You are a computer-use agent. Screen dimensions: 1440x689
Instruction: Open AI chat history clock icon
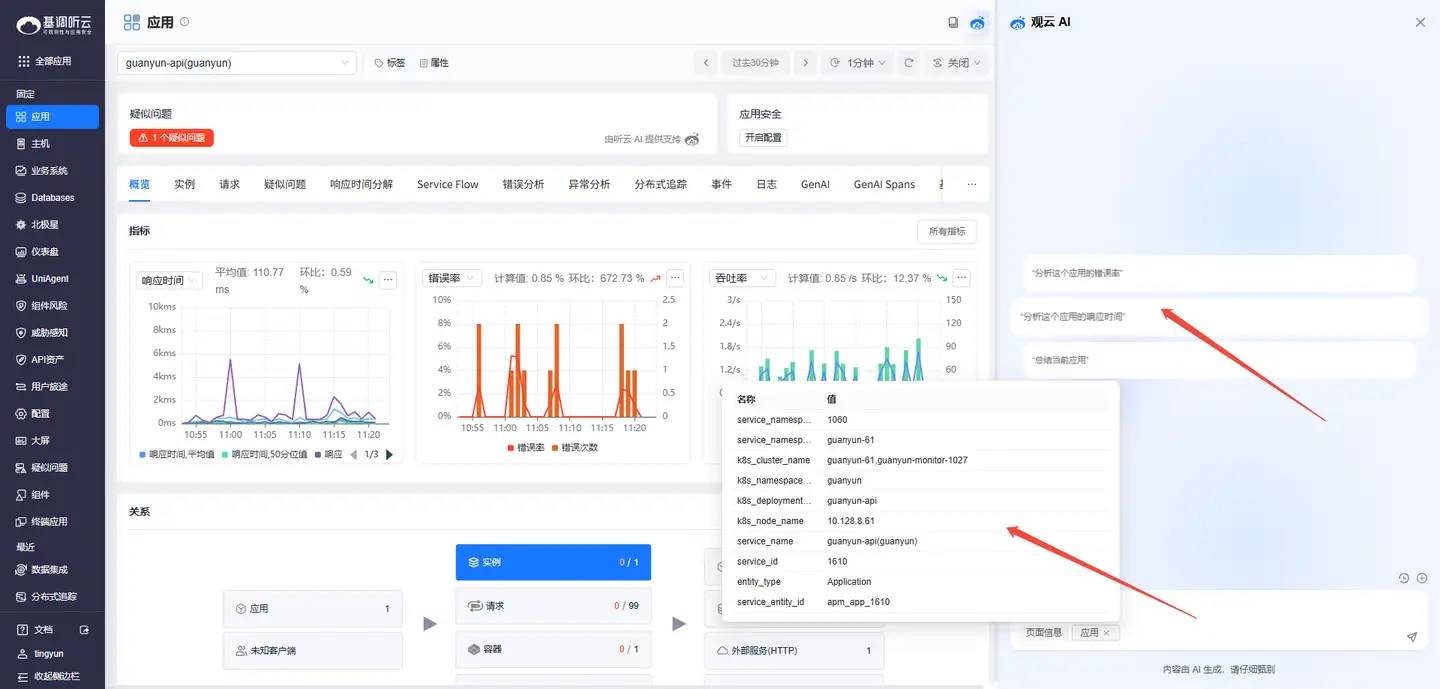pos(1404,578)
